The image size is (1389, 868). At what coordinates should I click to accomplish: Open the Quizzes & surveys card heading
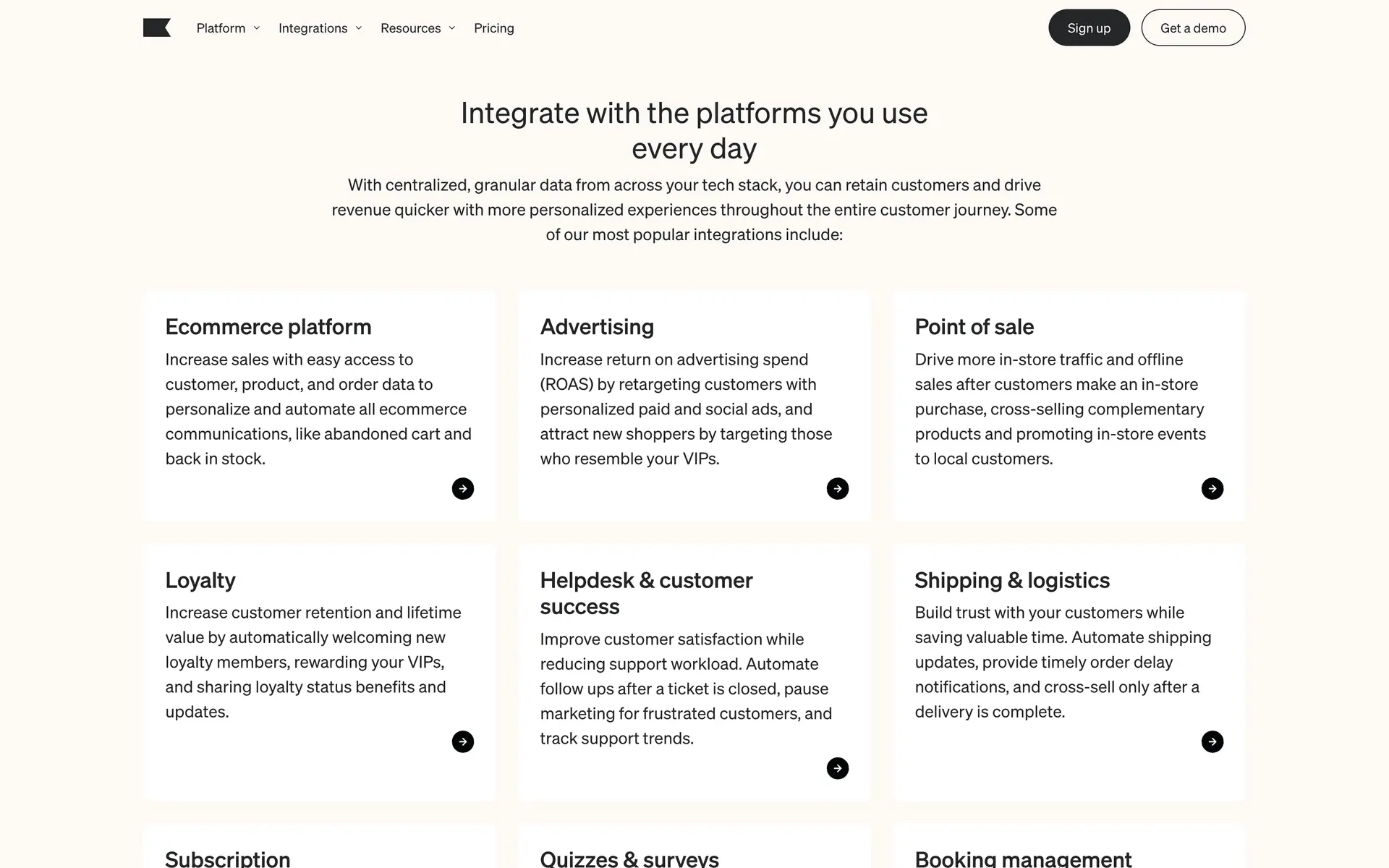(629, 859)
